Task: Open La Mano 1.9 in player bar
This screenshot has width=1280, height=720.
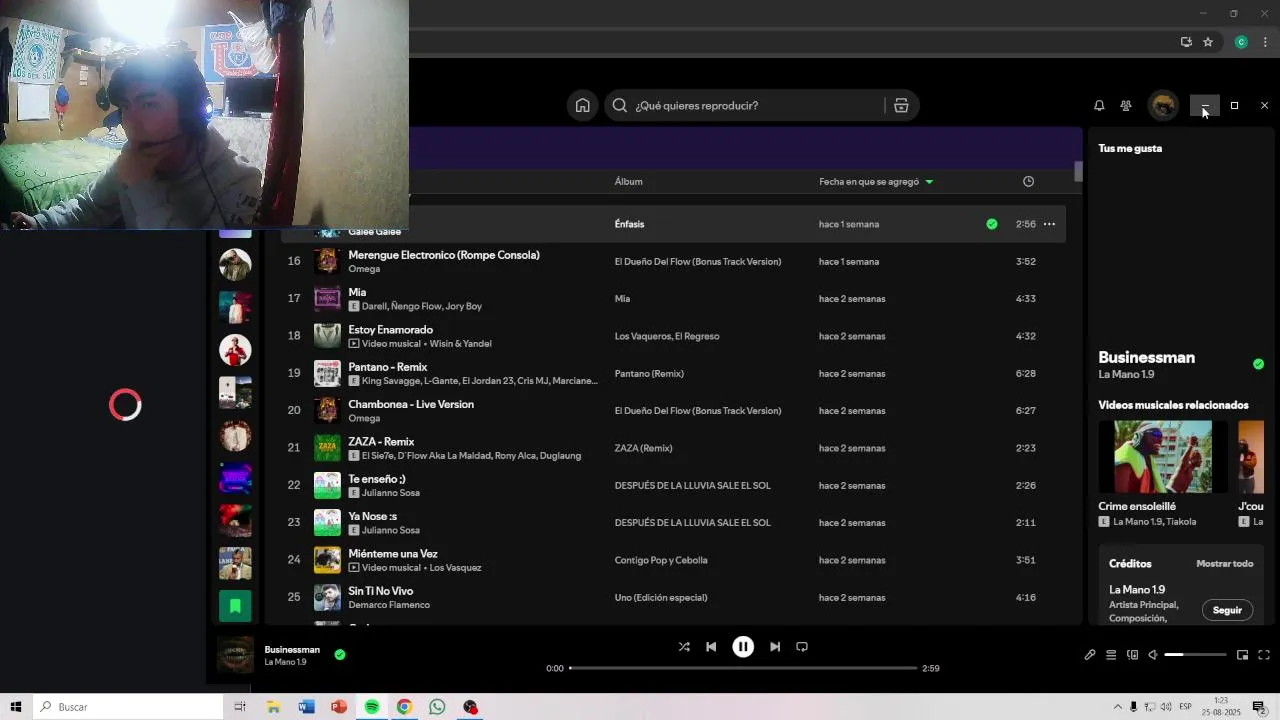Action: pos(285,662)
